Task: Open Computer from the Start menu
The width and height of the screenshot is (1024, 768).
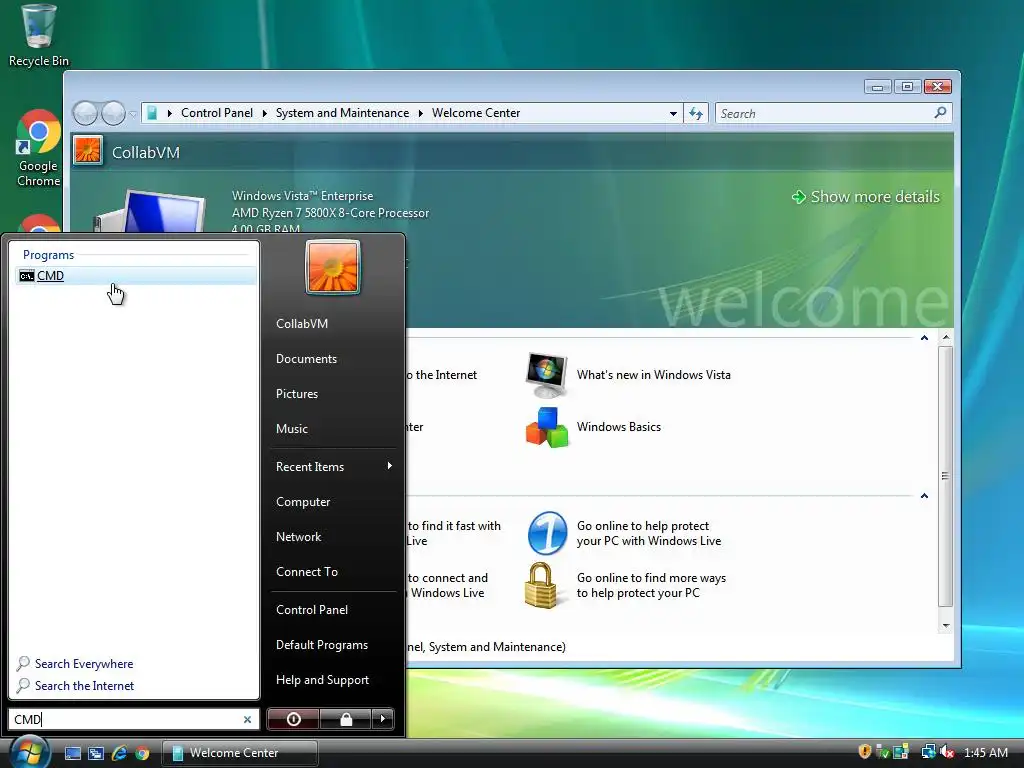Action: click(x=303, y=502)
